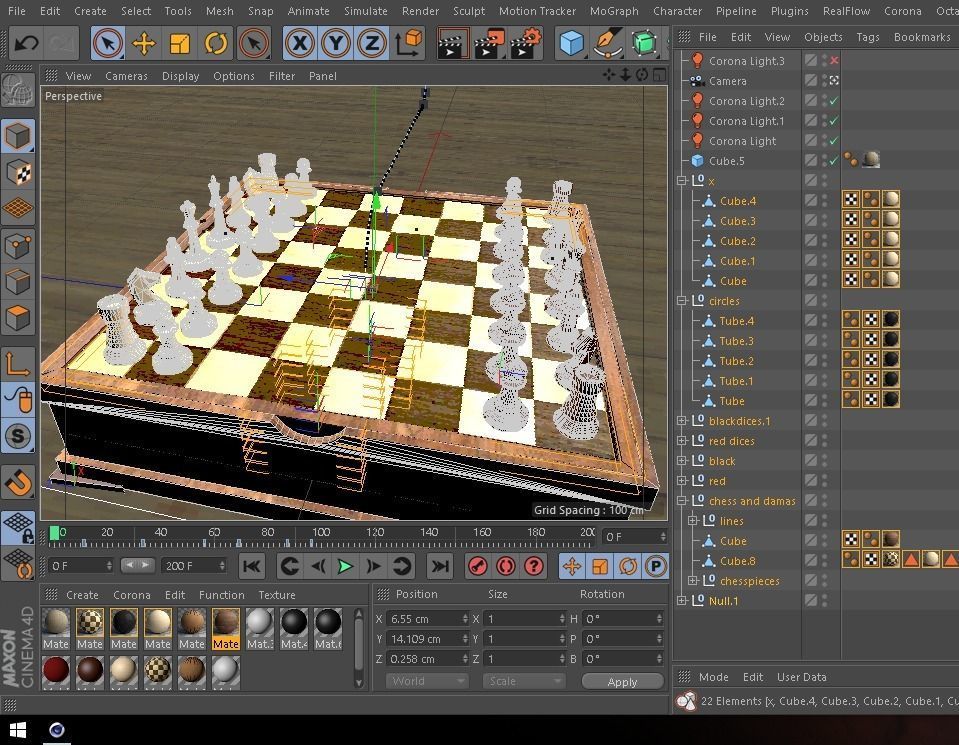Image resolution: width=959 pixels, height=745 pixels.
Task: Open the subdivision generator objects icon
Action: coord(644,43)
